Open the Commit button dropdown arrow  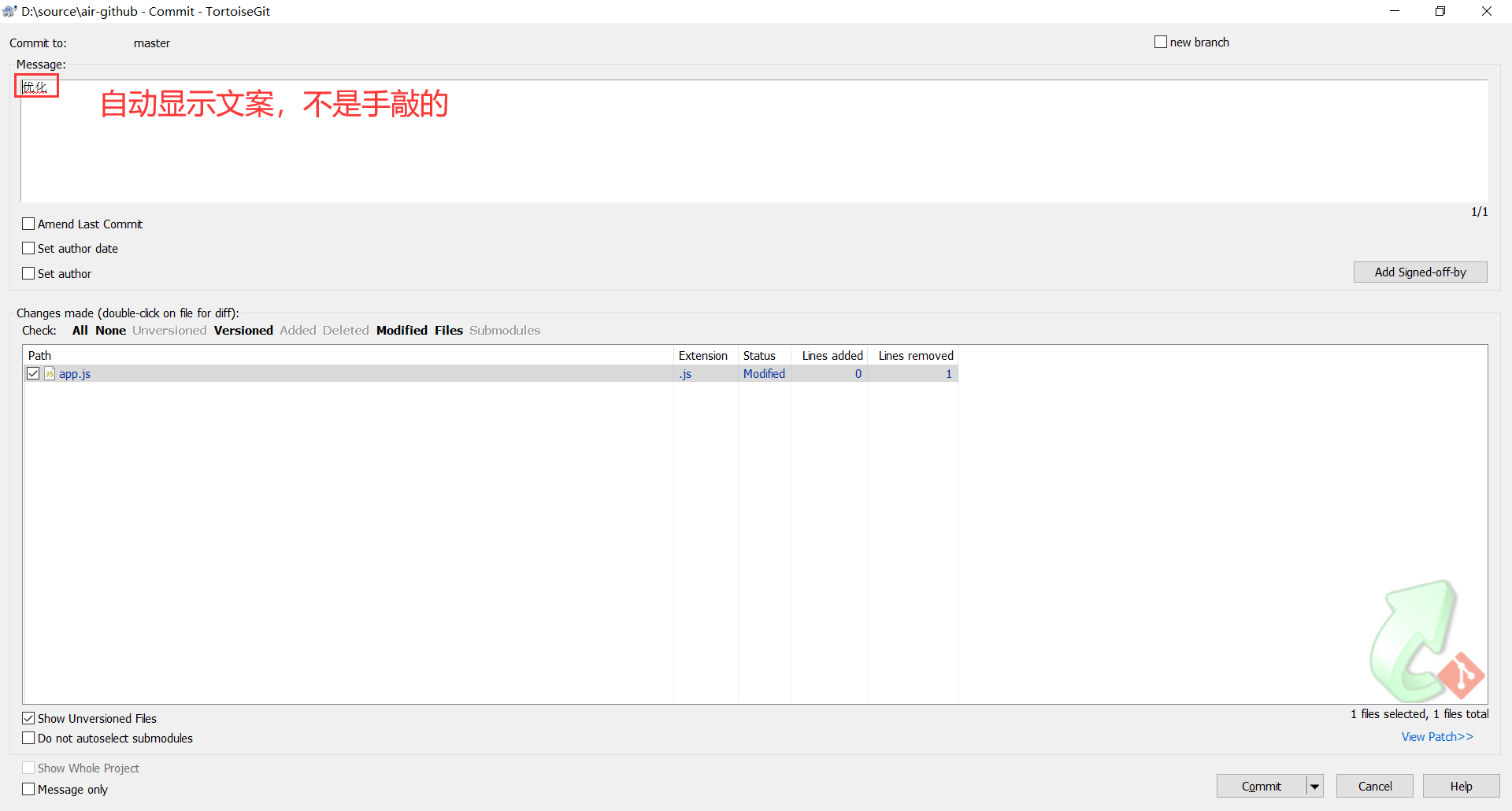pos(1315,786)
